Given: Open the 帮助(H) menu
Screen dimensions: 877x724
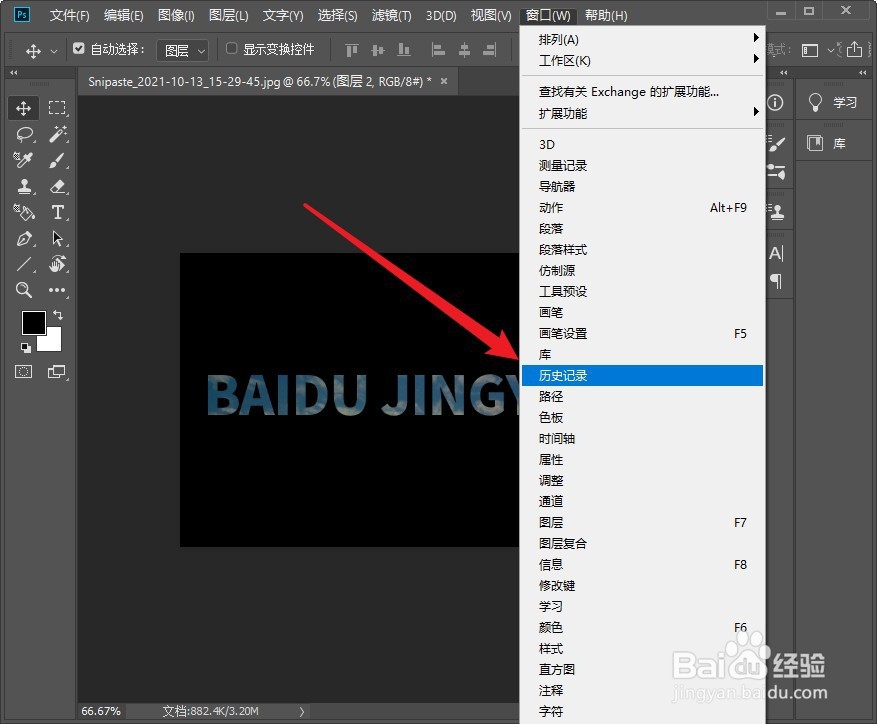Looking at the screenshot, I should [x=606, y=15].
